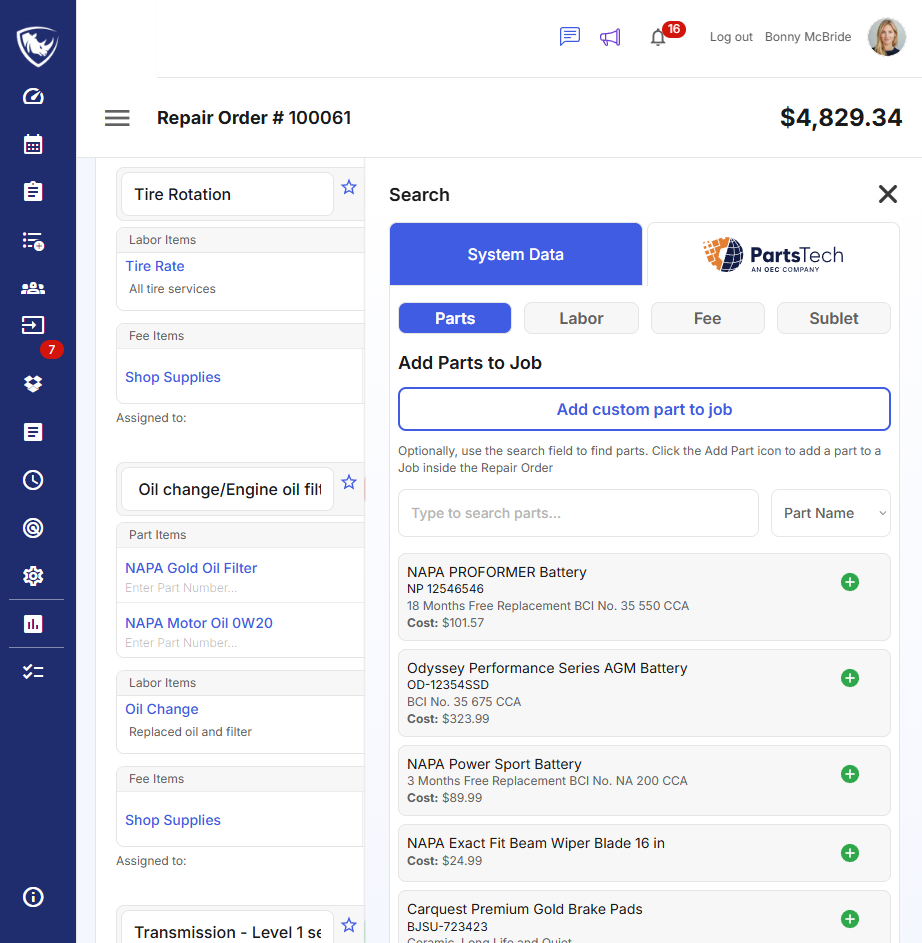Viewport: 922px width, 943px height.
Task: Click Log out
Action: point(731,37)
